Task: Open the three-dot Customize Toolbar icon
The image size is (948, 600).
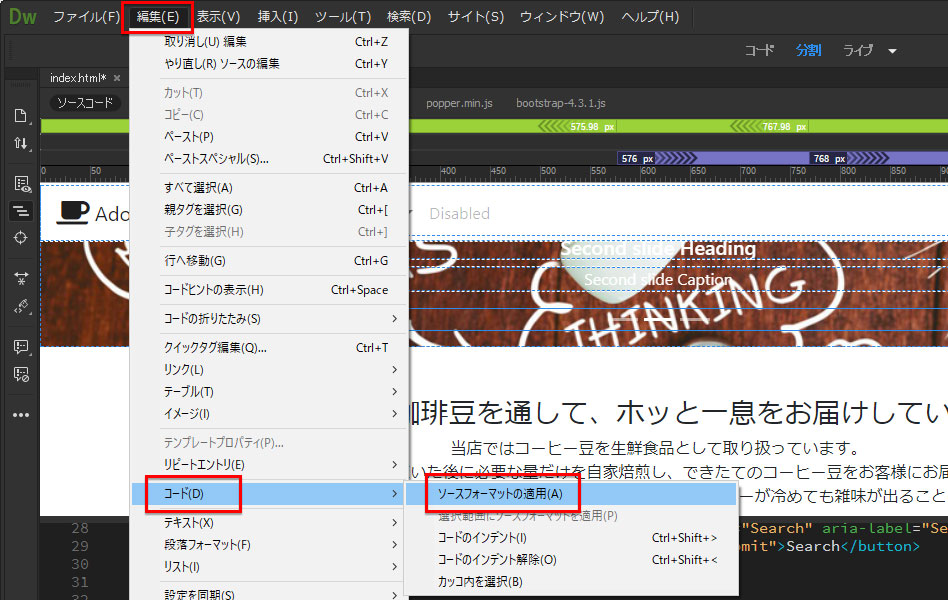Action: (x=20, y=414)
